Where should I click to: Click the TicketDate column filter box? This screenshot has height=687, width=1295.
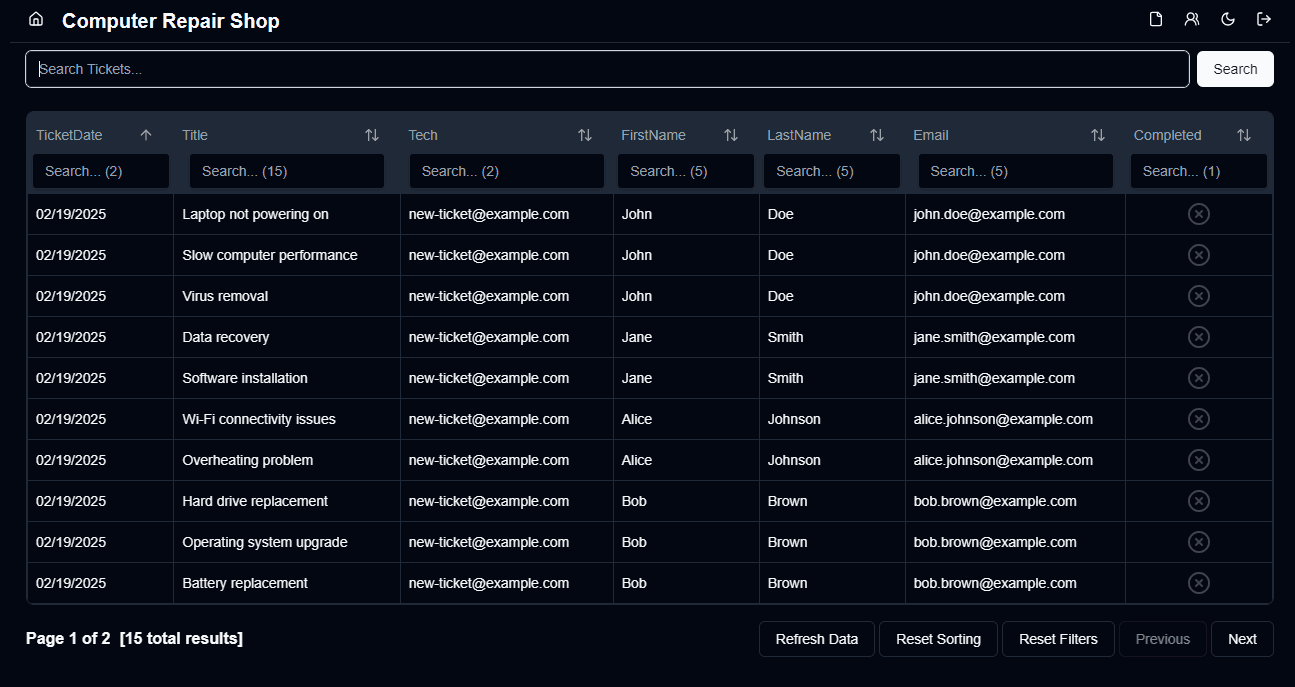coord(101,171)
